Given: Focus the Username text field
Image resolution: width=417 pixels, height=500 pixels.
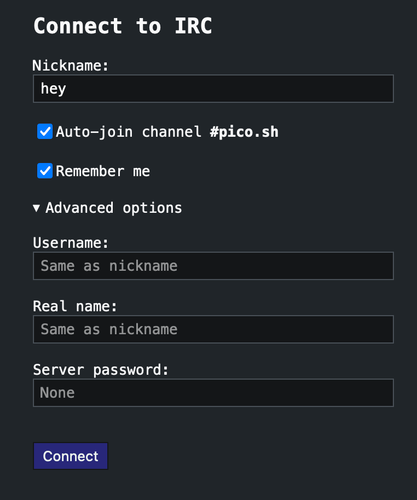Looking at the screenshot, I should tap(213, 266).
